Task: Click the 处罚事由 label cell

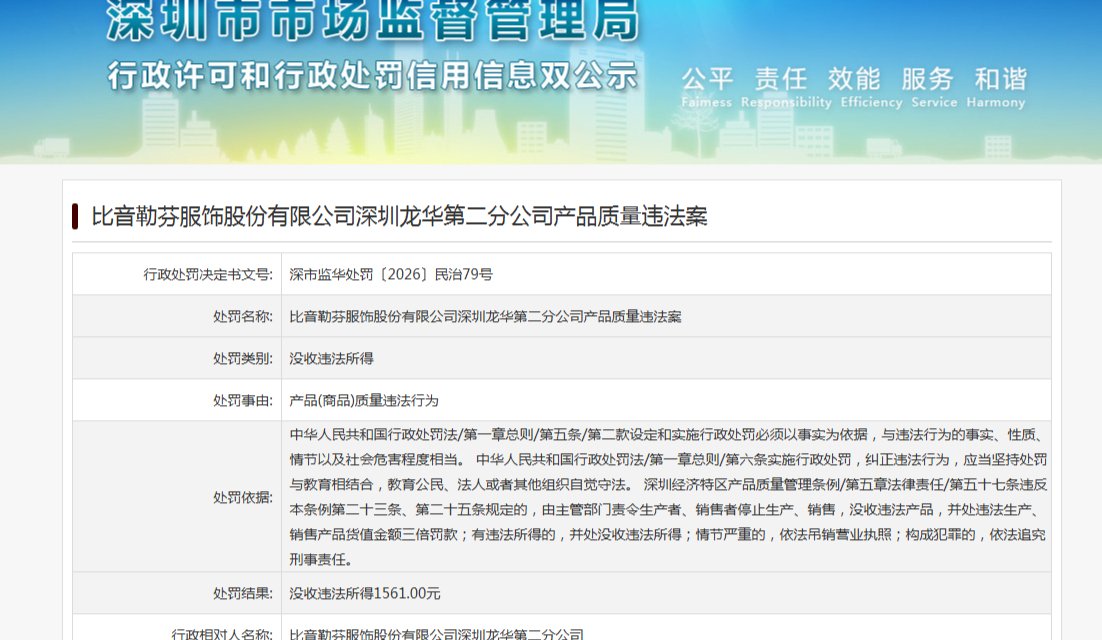Action: (177, 400)
